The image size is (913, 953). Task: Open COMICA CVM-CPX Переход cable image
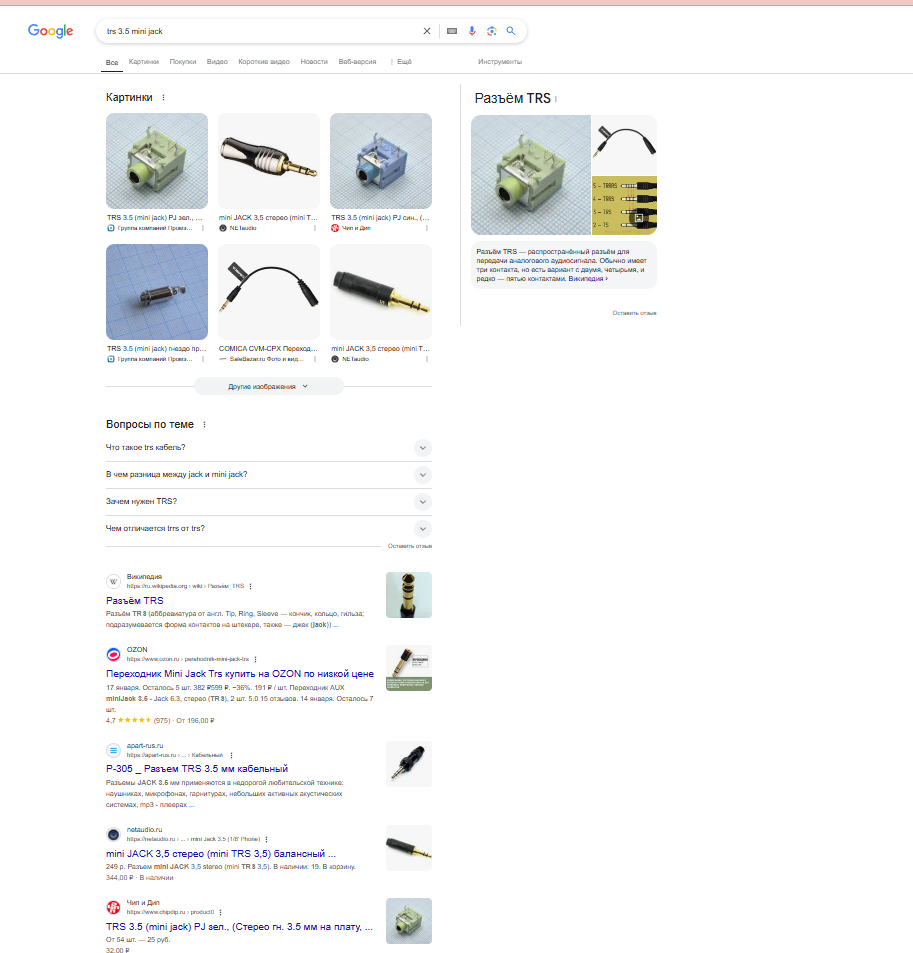pos(269,292)
